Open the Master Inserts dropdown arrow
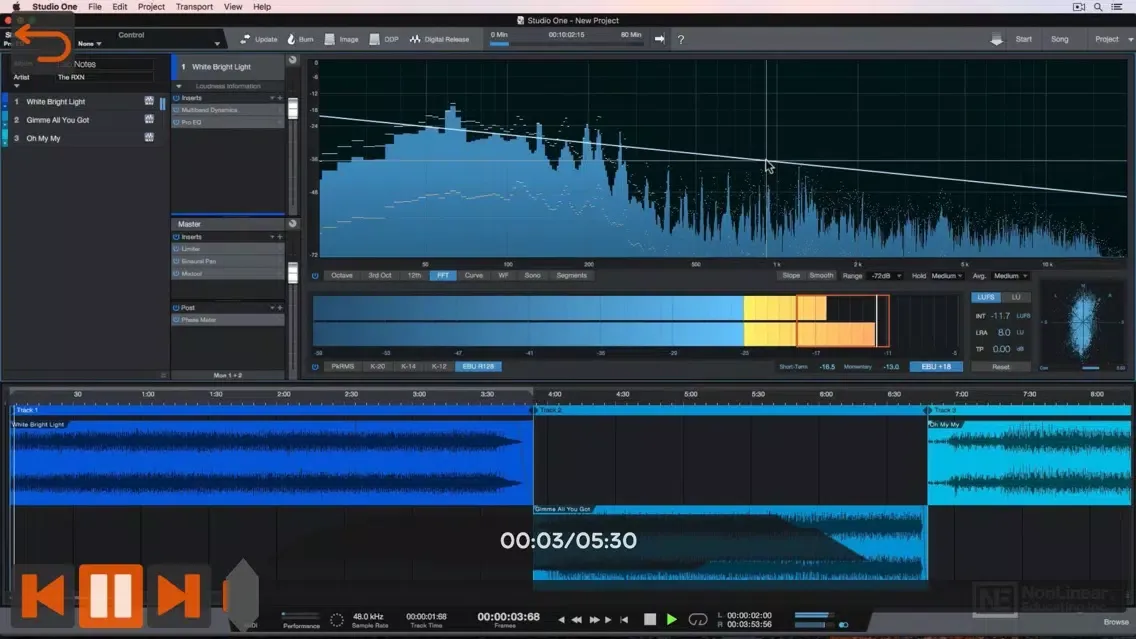 click(272, 237)
